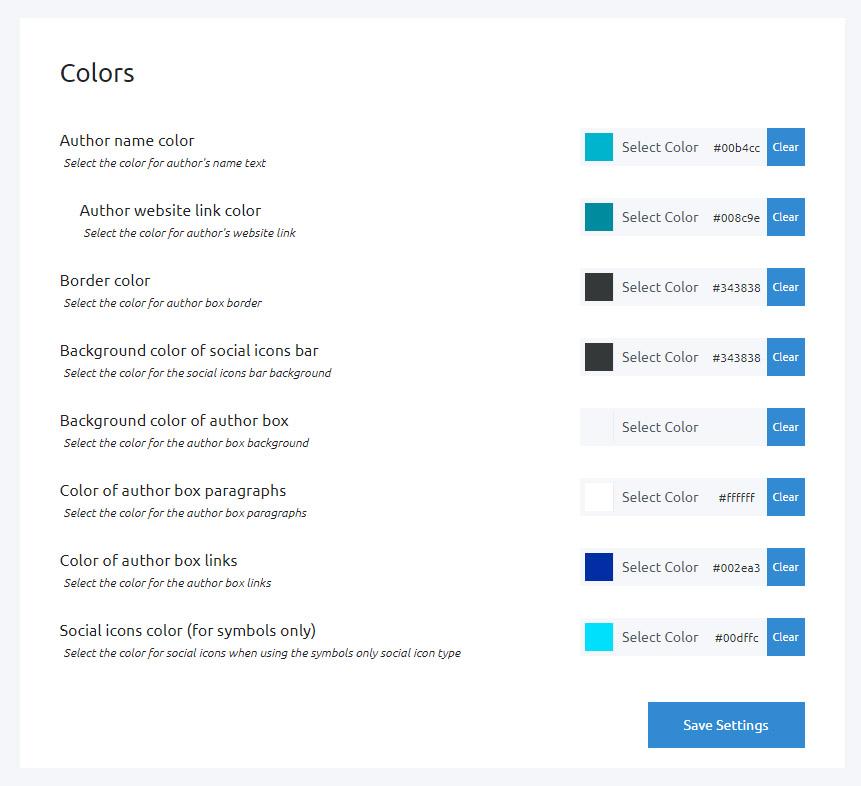Image resolution: width=861 pixels, height=786 pixels.
Task: Clear the Border color value
Action: [785, 287]
